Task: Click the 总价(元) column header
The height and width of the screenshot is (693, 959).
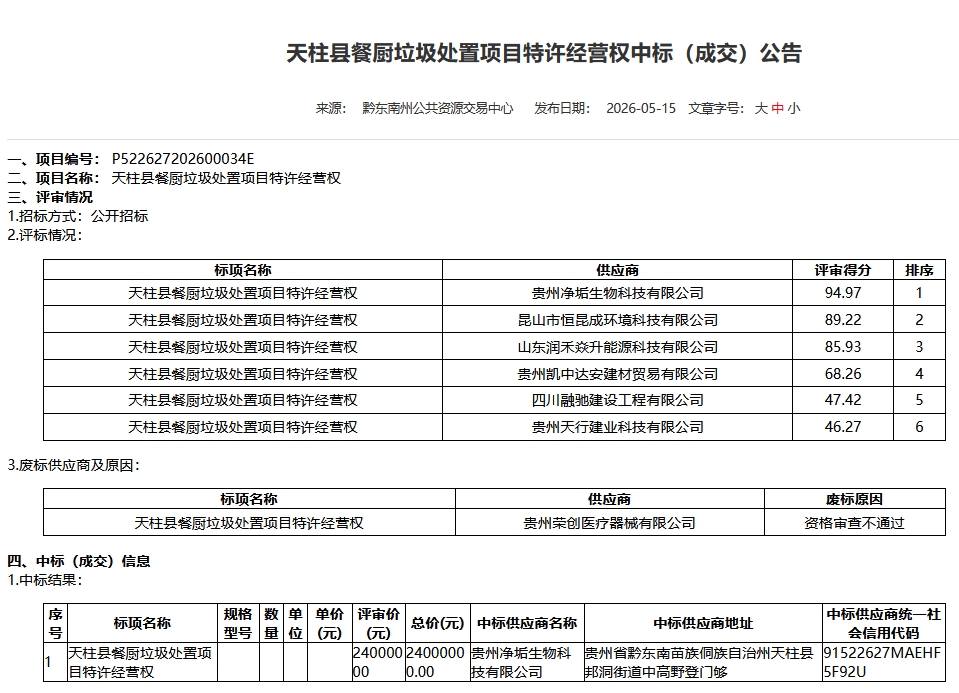Action: click(437, 623)
